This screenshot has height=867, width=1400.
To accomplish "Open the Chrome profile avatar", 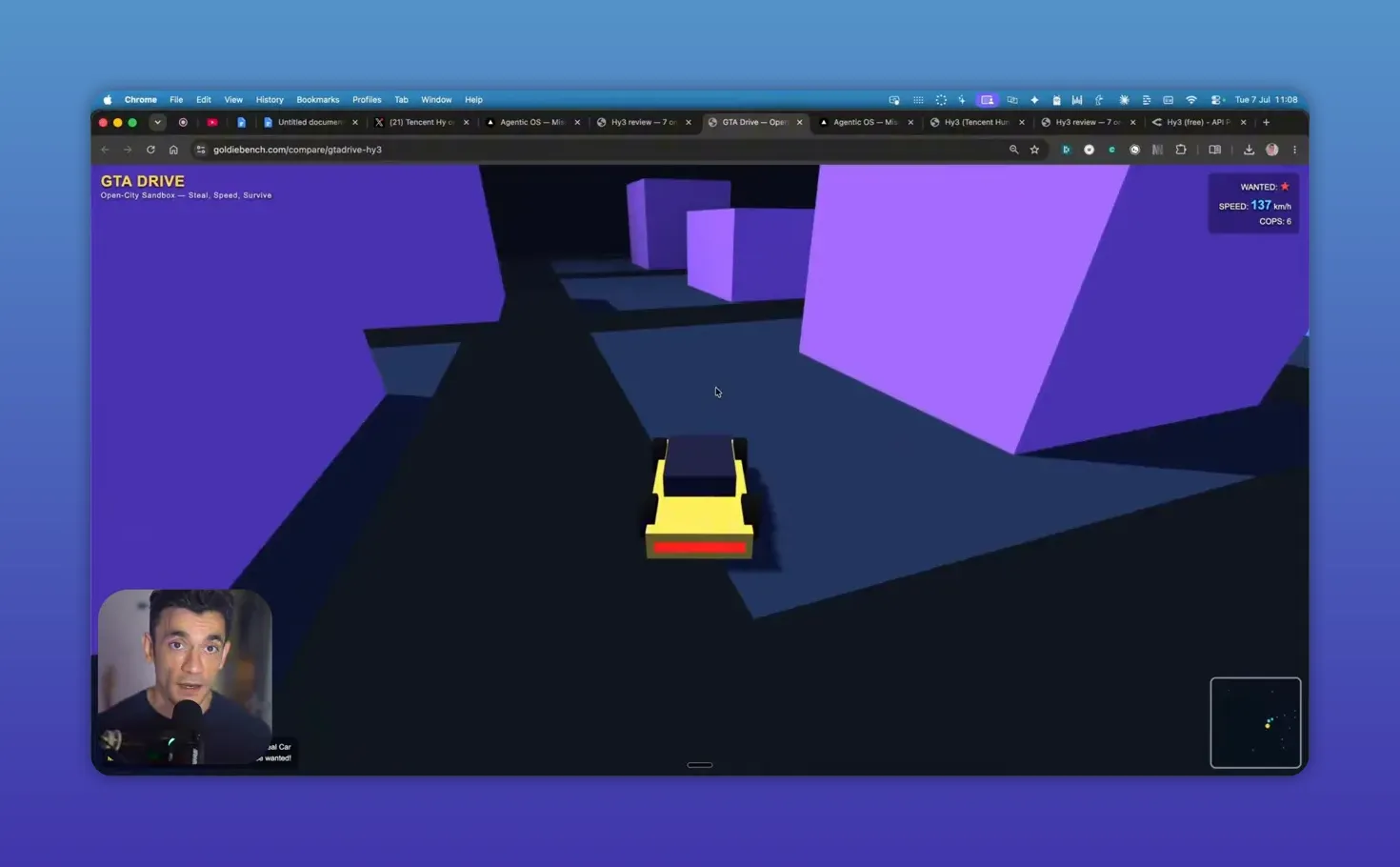I will coord(1272,150).
